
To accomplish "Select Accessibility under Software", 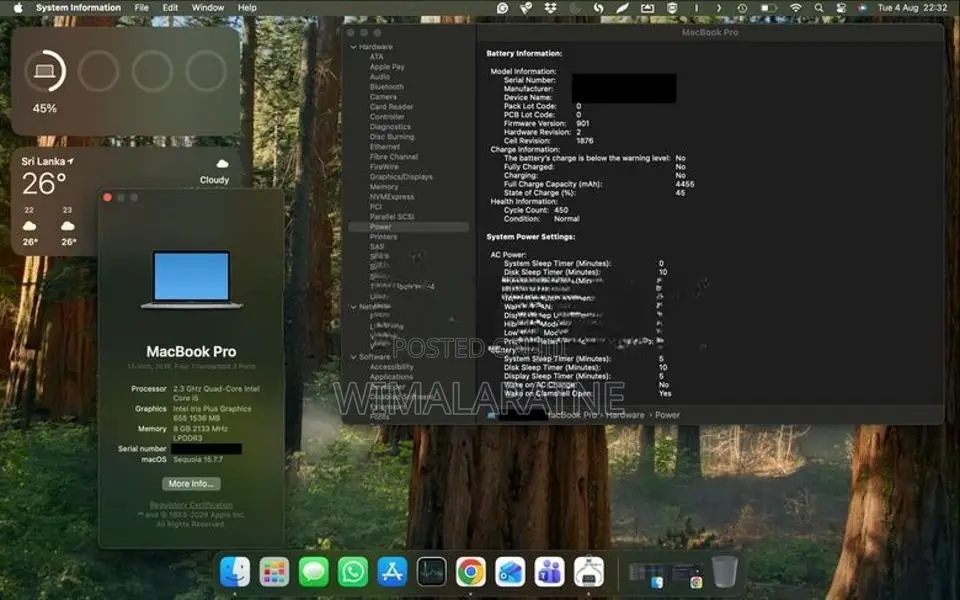I will pos(392,367).
